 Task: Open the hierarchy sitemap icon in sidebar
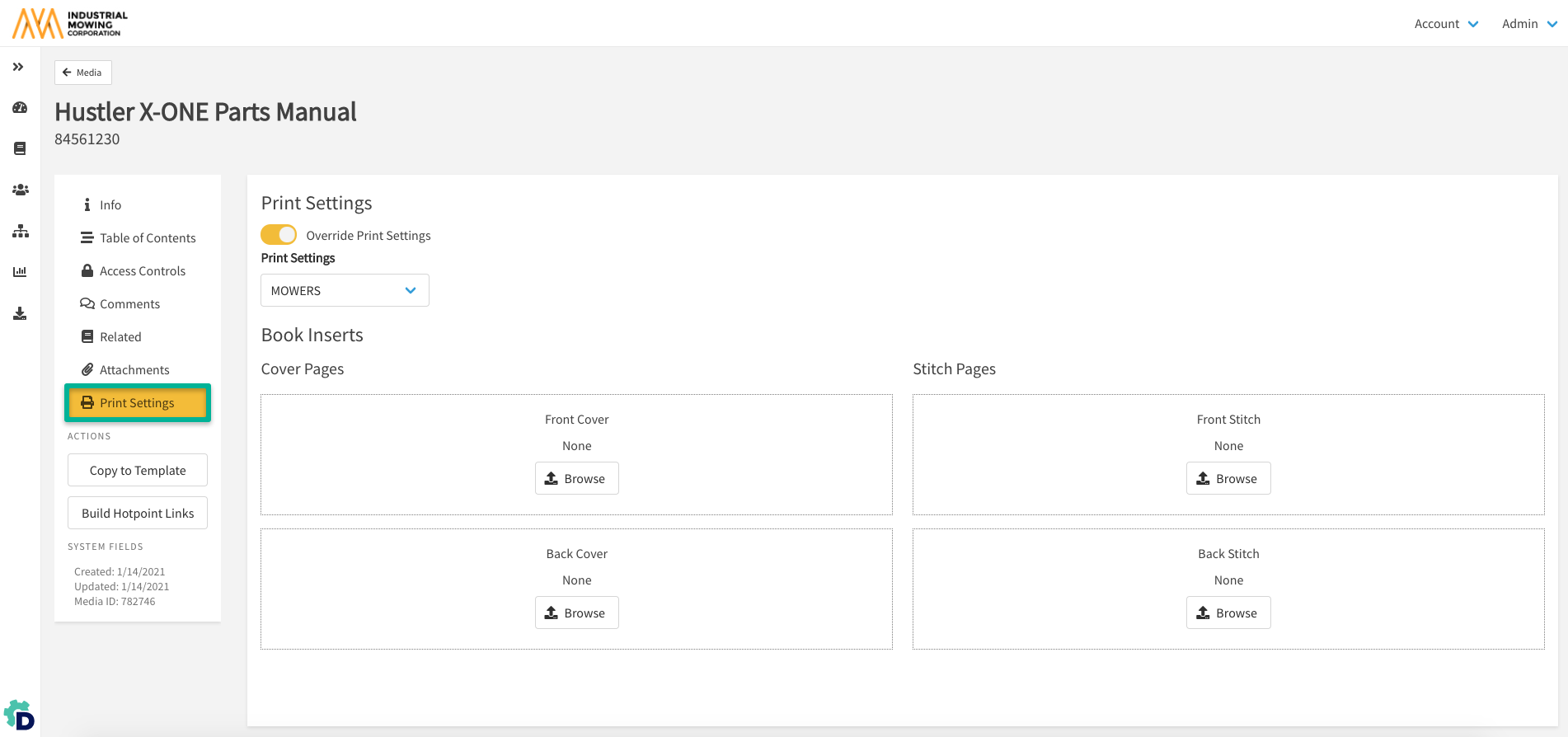pyautogui.click(x=20, y=232)
